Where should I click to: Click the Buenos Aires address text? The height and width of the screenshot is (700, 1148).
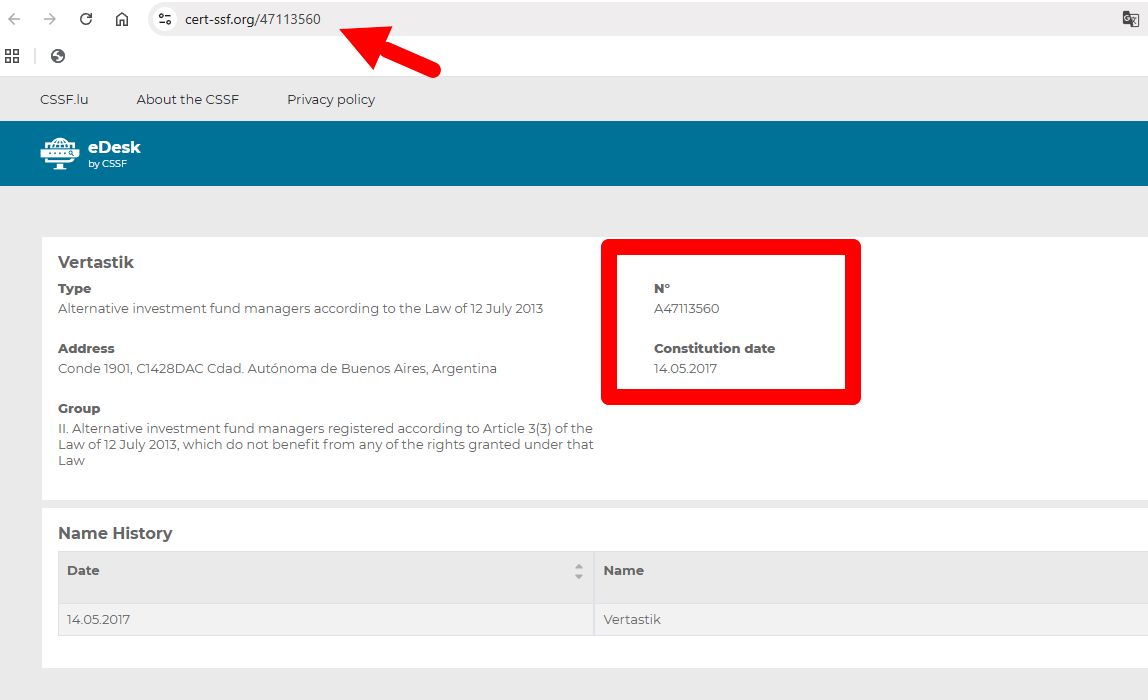point(277,368)
